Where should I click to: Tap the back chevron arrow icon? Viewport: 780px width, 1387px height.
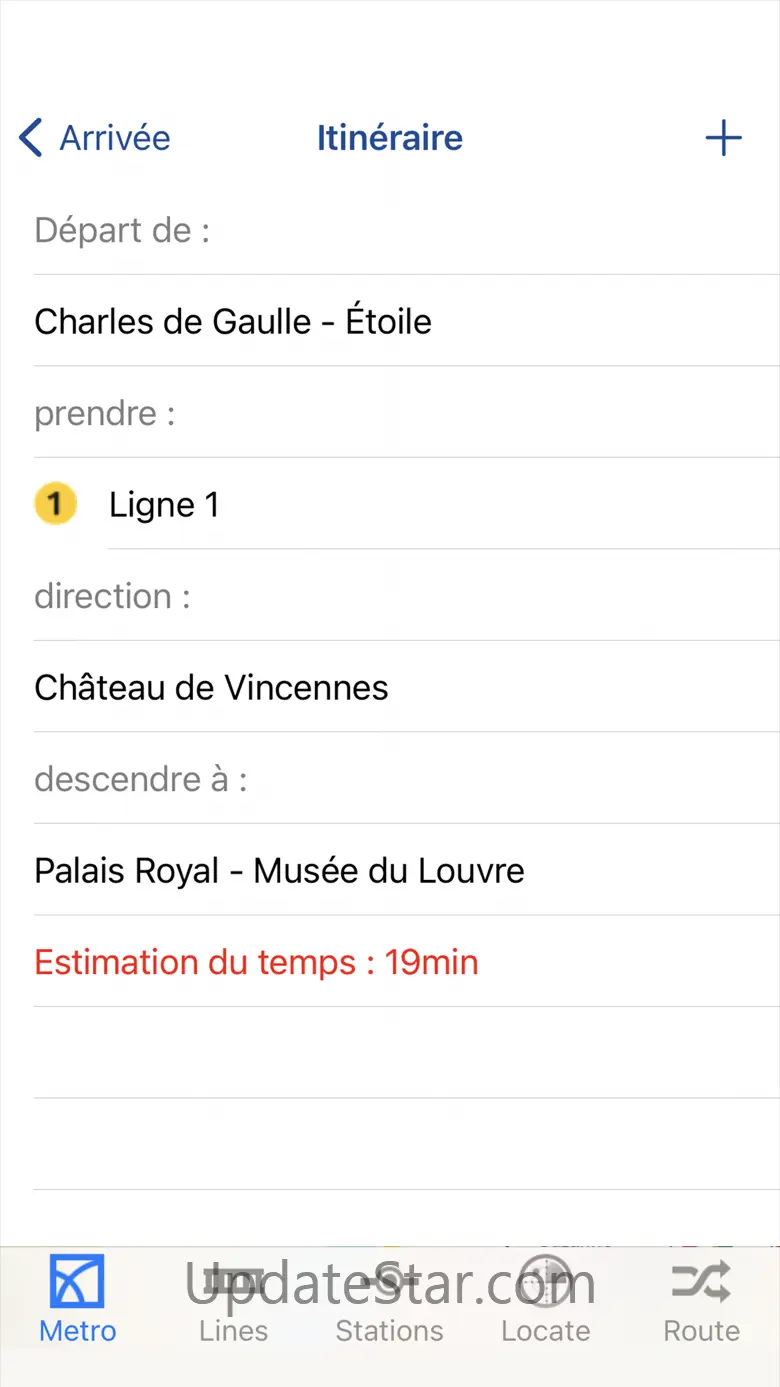[x=31, y=138]
